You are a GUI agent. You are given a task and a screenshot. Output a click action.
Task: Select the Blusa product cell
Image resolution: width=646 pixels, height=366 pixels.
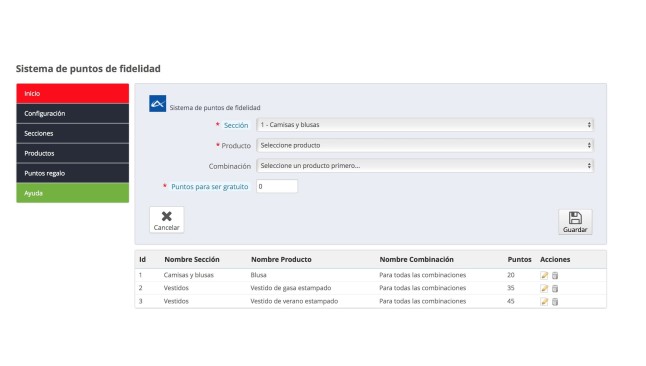[258, 275]
